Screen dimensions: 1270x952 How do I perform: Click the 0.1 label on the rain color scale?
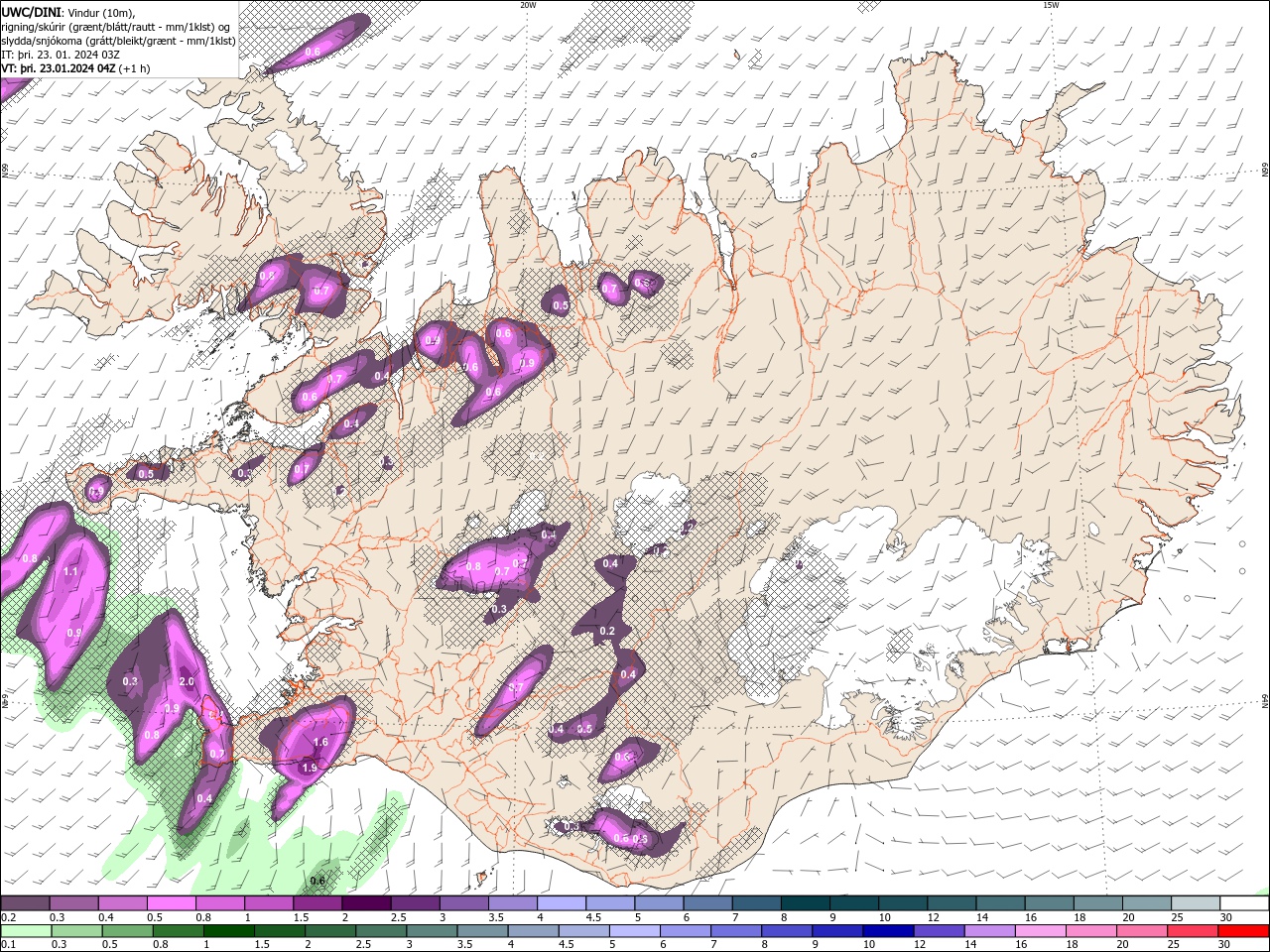tap(9, 944)
